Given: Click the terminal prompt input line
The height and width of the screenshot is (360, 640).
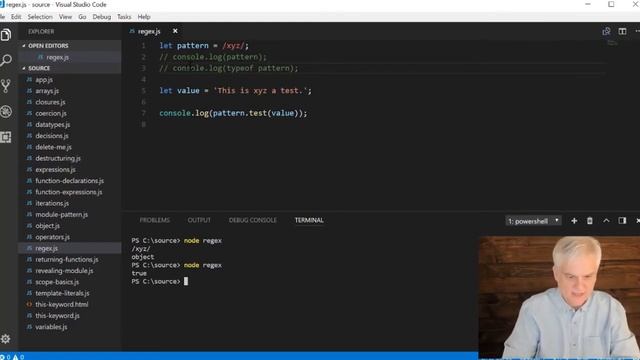Looking at the screenshot, I should click(x=160, y=282).
